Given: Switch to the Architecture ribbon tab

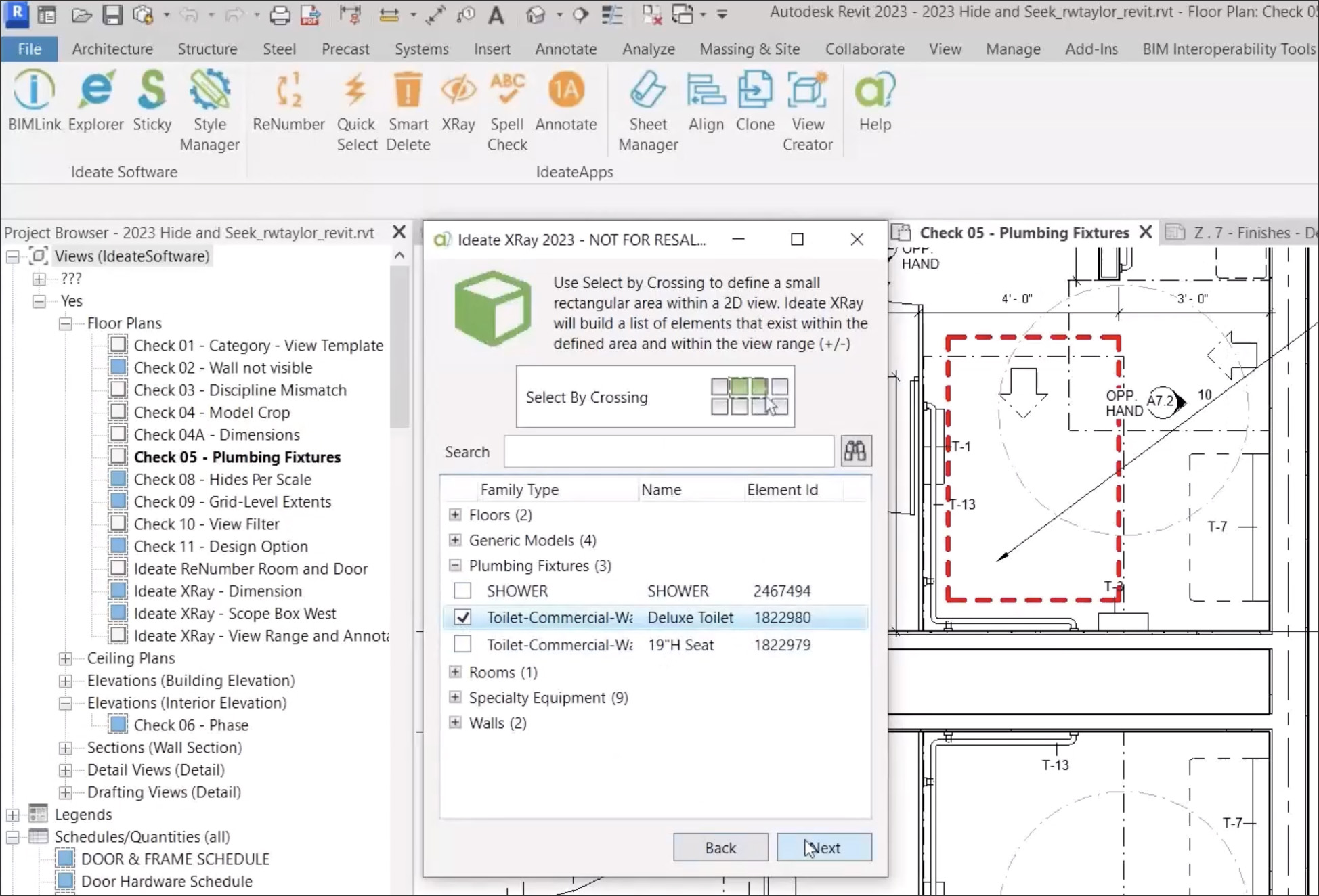Looking at the screenshot, I should [x=112, y=49].
